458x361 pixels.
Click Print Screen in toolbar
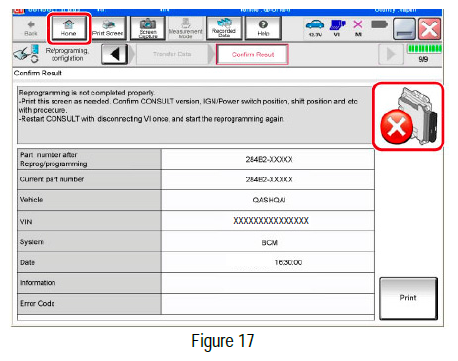[108, 29]
